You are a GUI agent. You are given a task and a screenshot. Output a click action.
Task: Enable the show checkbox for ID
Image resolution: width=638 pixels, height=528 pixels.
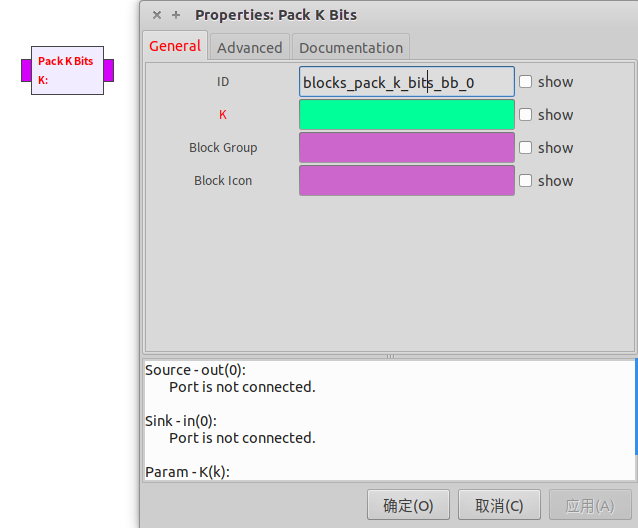point(526,82)
